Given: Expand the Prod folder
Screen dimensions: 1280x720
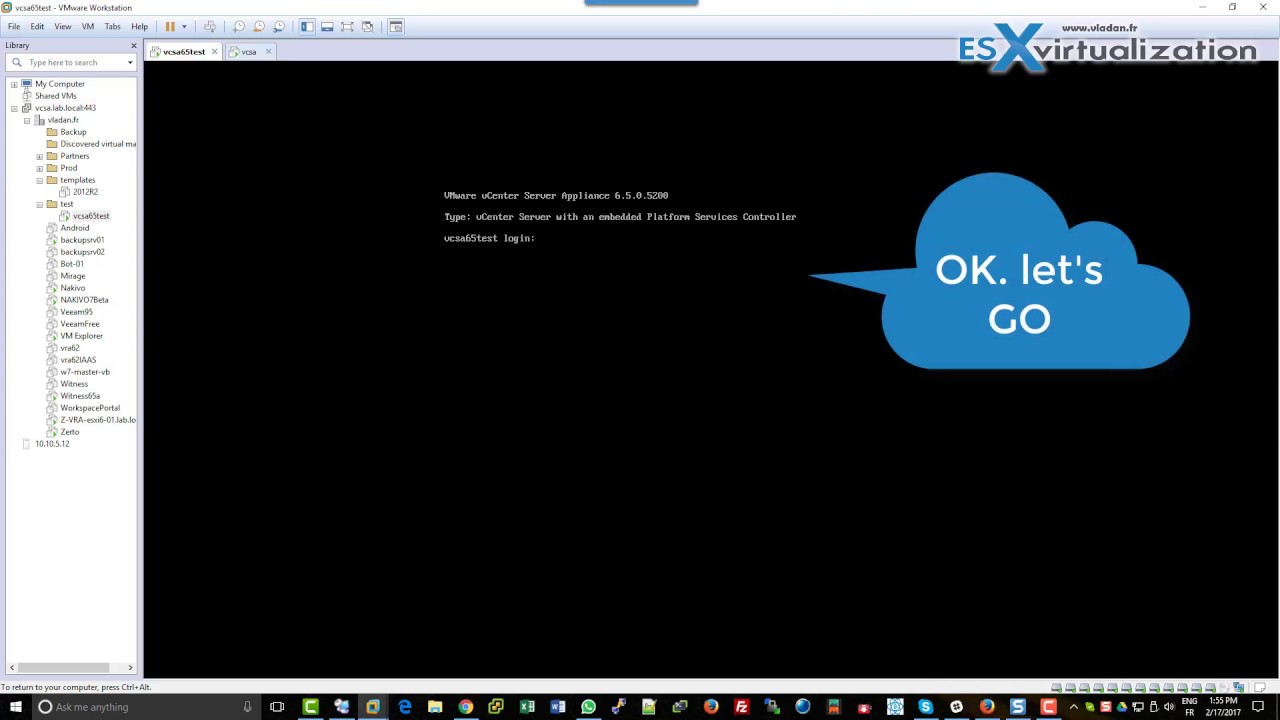Looking at the screenshot, I should pyautogui.click(x=40, y=168).
